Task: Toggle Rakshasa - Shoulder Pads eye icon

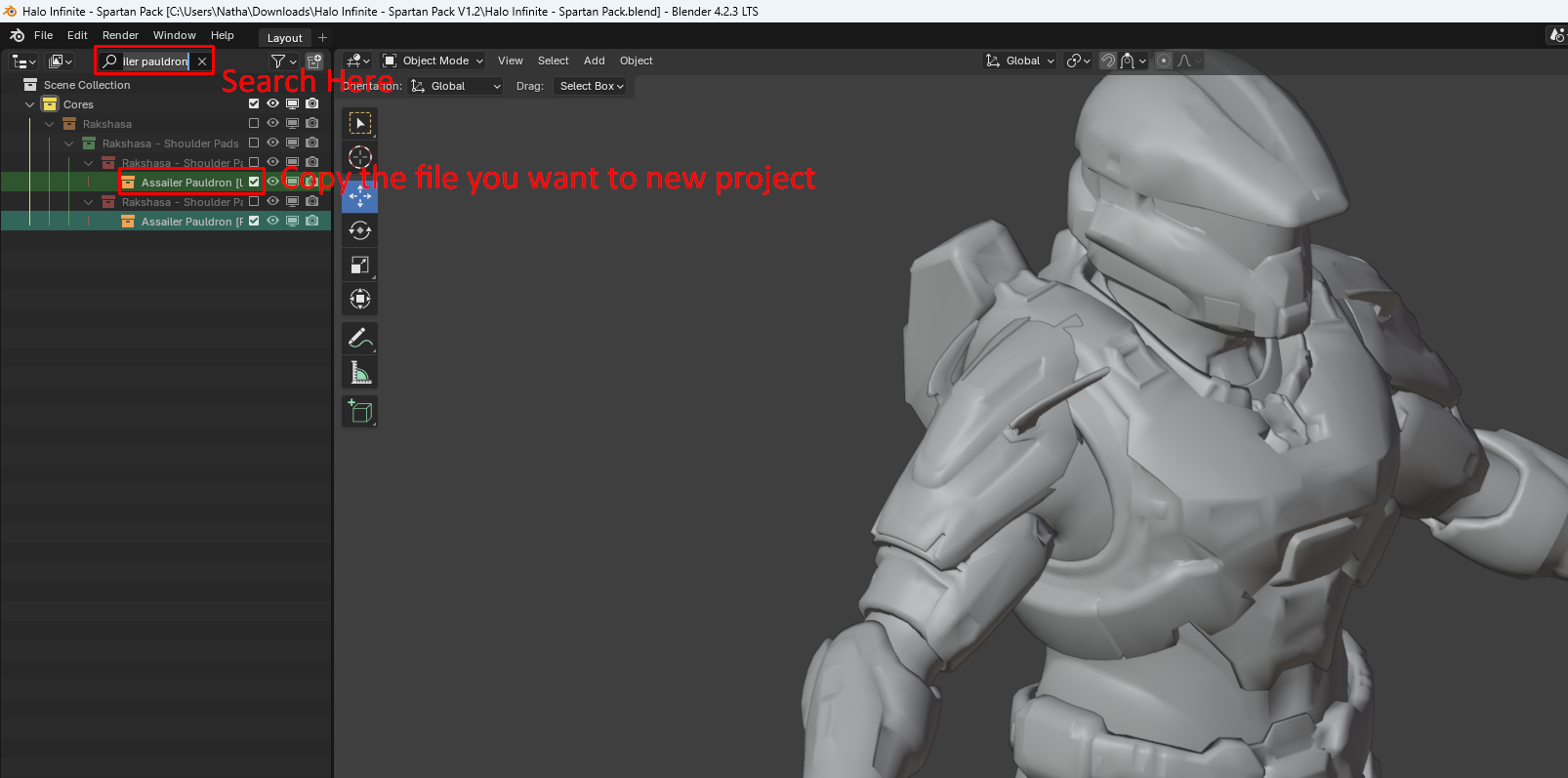Action: pos(273,143)
